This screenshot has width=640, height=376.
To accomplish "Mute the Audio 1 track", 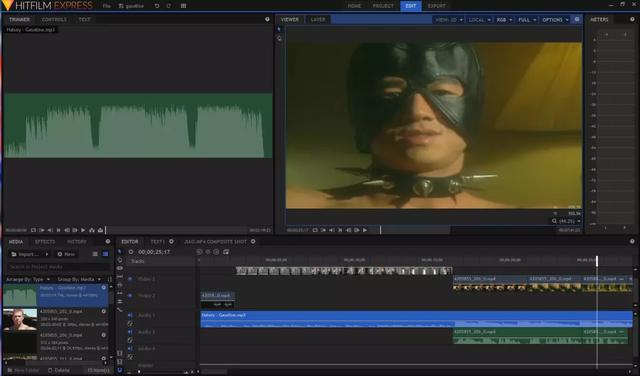I will (130, 315).
